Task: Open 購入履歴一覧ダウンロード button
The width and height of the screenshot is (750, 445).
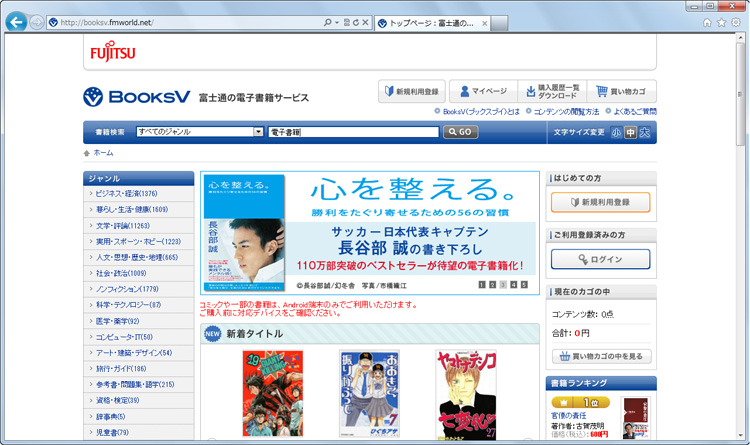Action: (x=552, y=91)
